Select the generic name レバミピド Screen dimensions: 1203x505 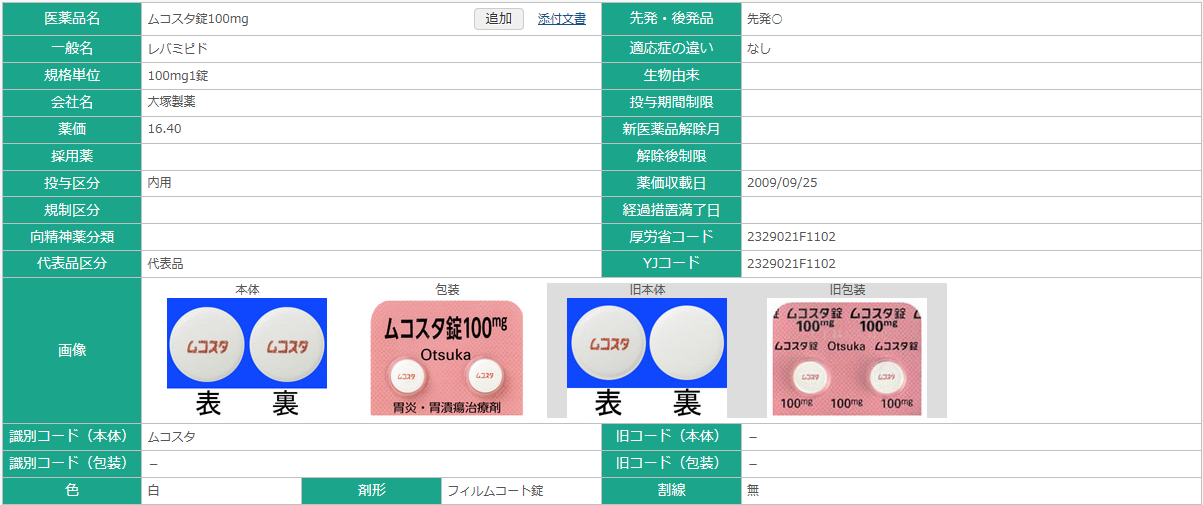click(x=178, y=48)
